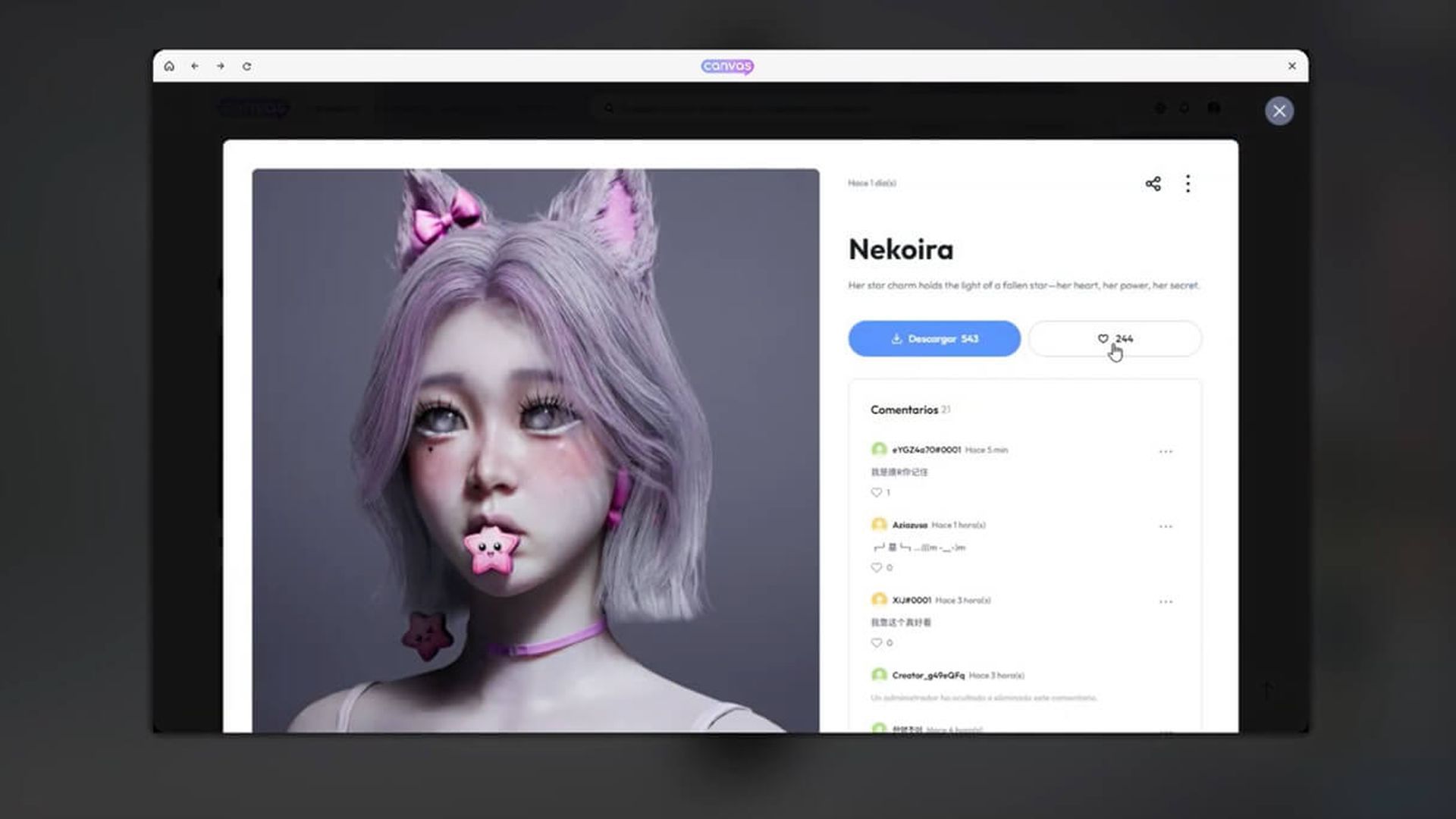Like eYGZ4a70#0001's comment heart
The height and width of the screenshot is (819, 1456).
tap(877, 492)
